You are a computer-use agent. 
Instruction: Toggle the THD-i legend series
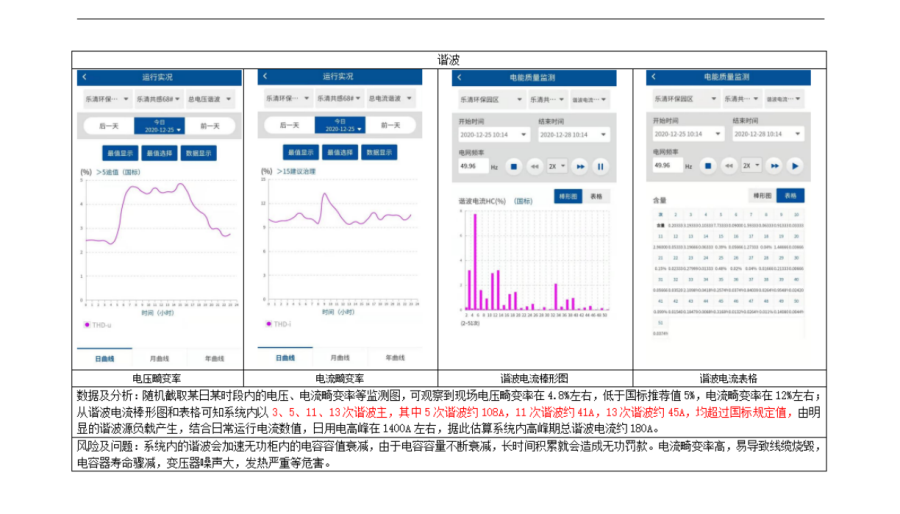(x=279, y=324)
